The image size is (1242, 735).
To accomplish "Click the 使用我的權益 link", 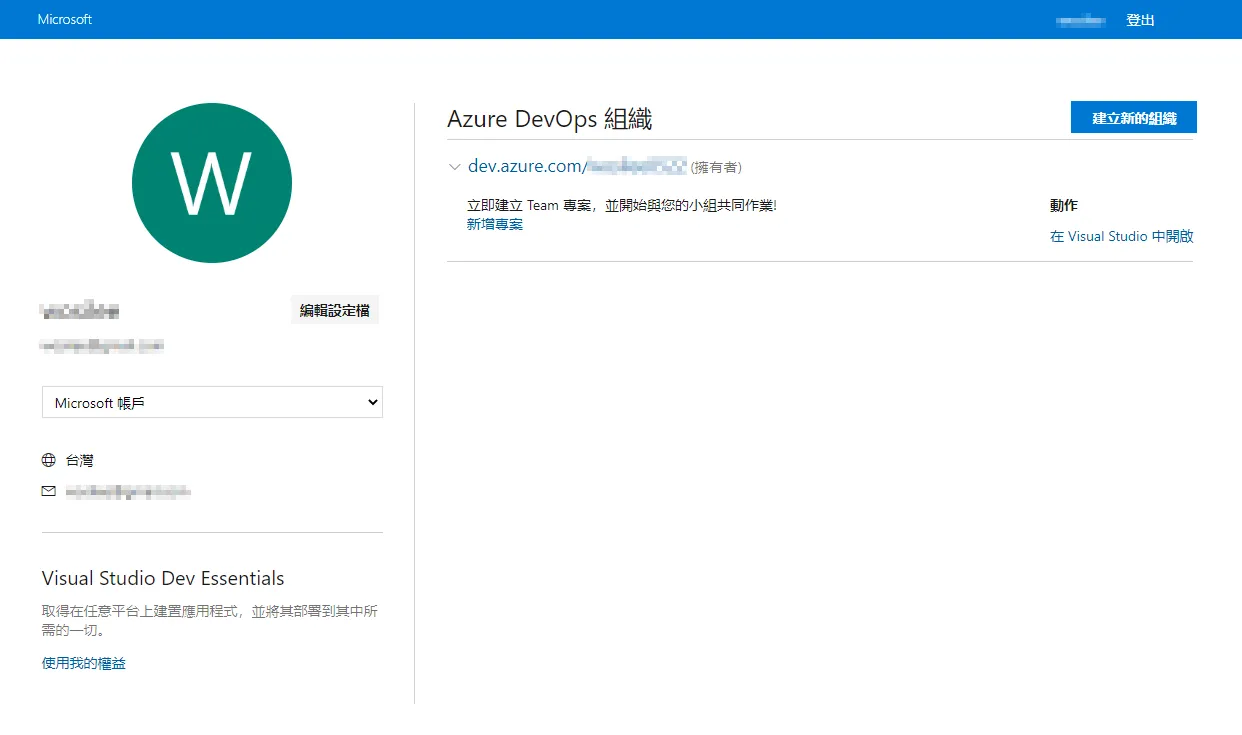I will [x=83, y=662].
